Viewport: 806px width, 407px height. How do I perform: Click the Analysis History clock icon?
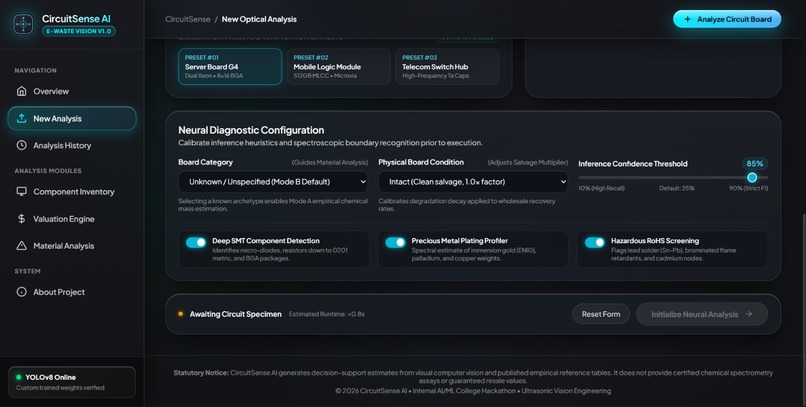(x=22, y=145)
